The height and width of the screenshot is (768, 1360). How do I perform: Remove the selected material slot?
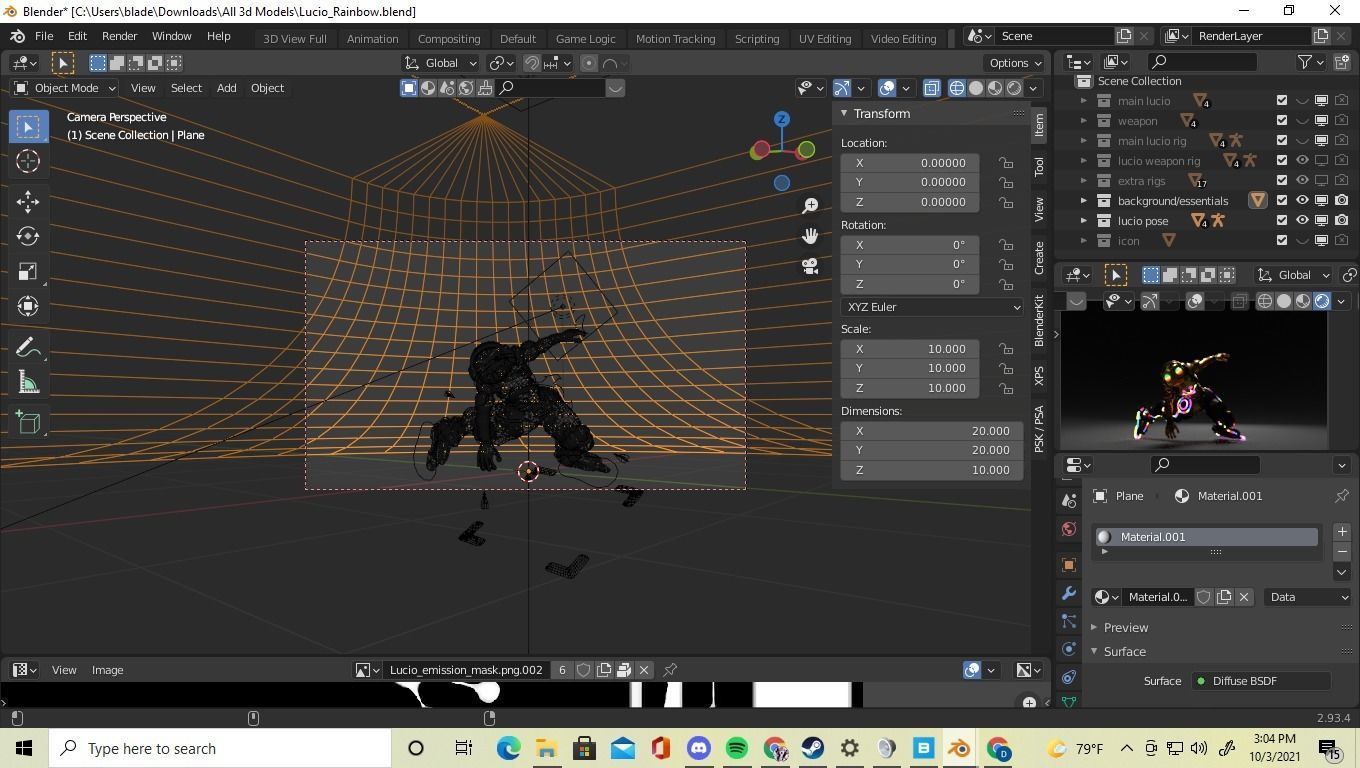tap(1342, 552)
